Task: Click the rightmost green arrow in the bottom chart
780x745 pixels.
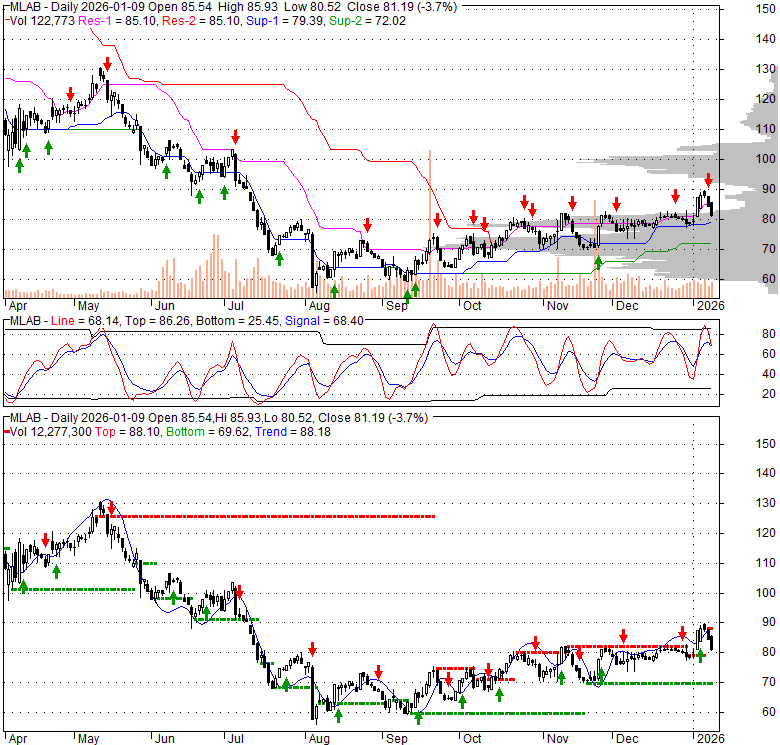Action: [x=700, y=656]
